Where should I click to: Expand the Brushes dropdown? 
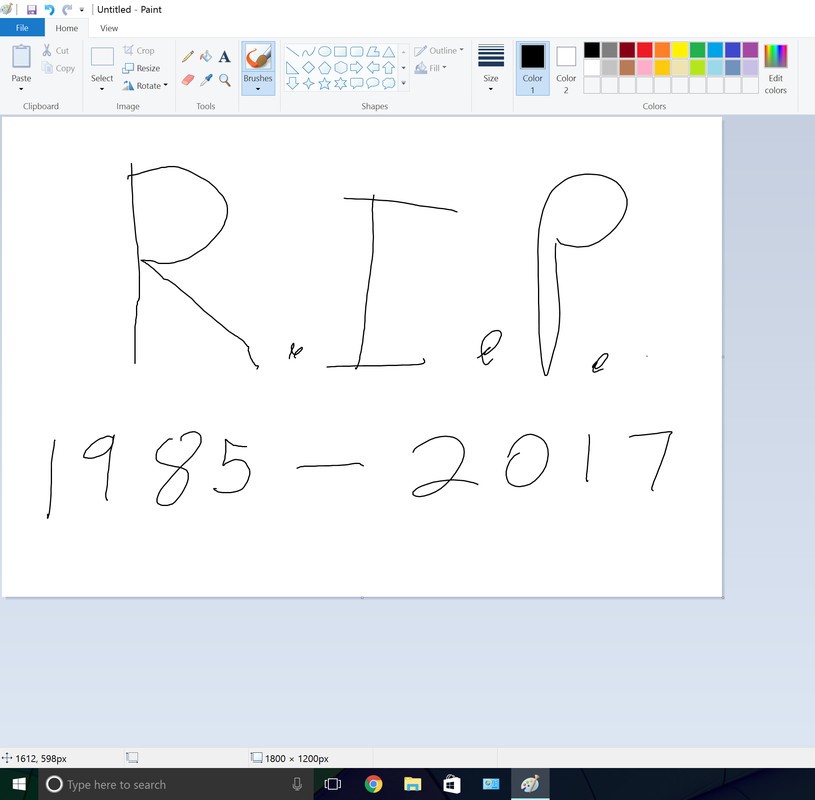pos(257,89)
